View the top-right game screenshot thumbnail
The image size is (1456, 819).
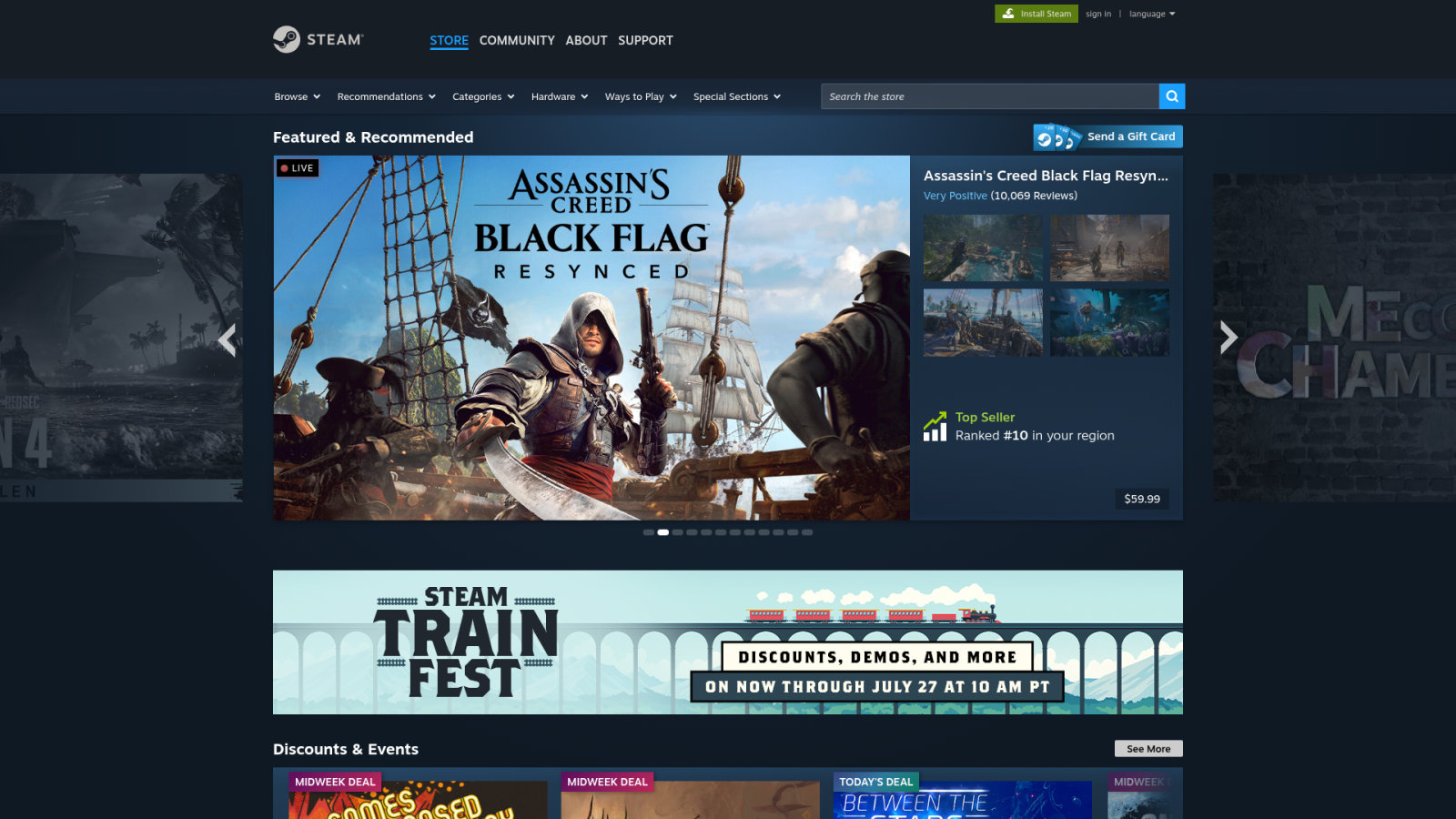[1109, 248]
